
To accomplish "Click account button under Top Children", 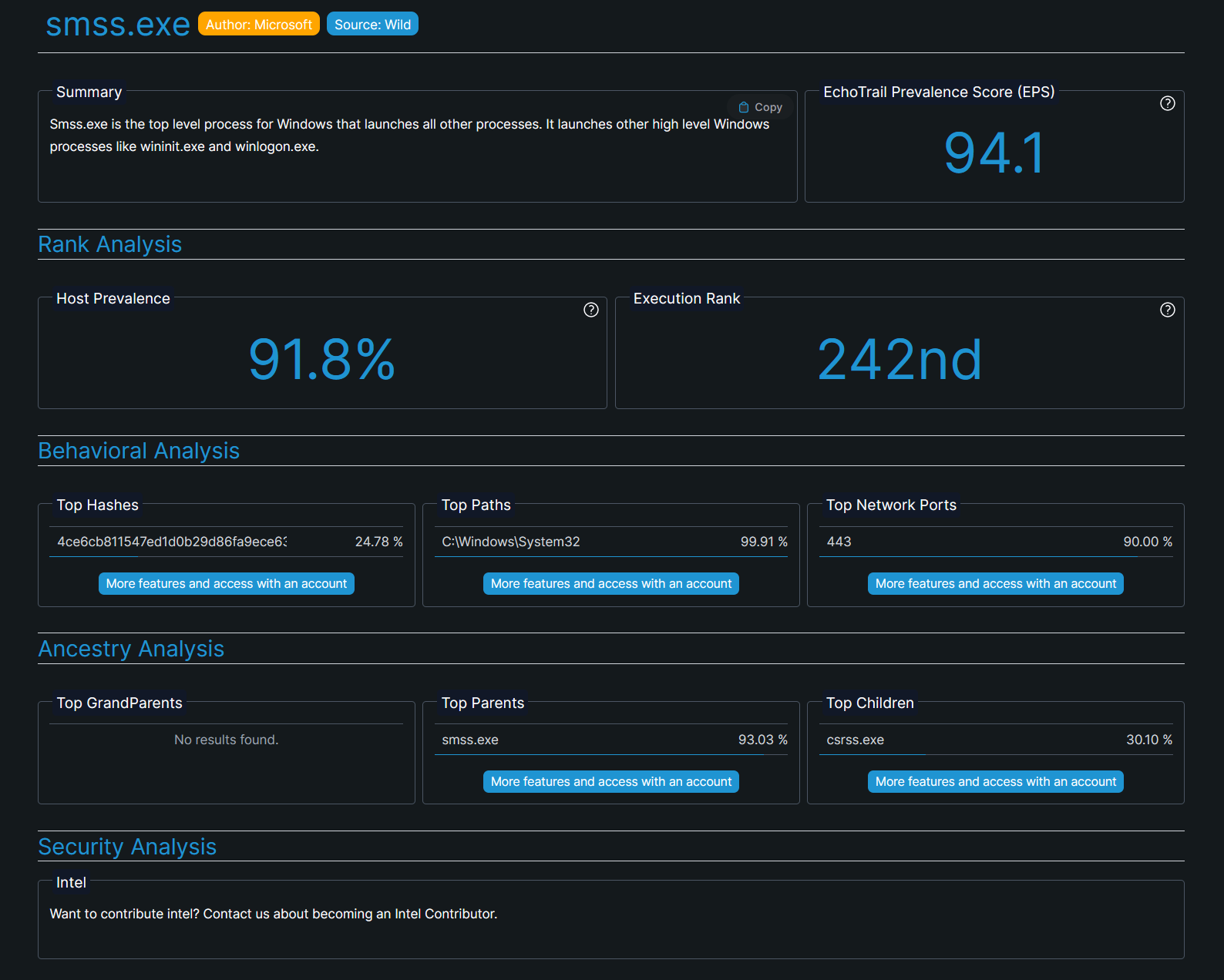I will 995,782.
